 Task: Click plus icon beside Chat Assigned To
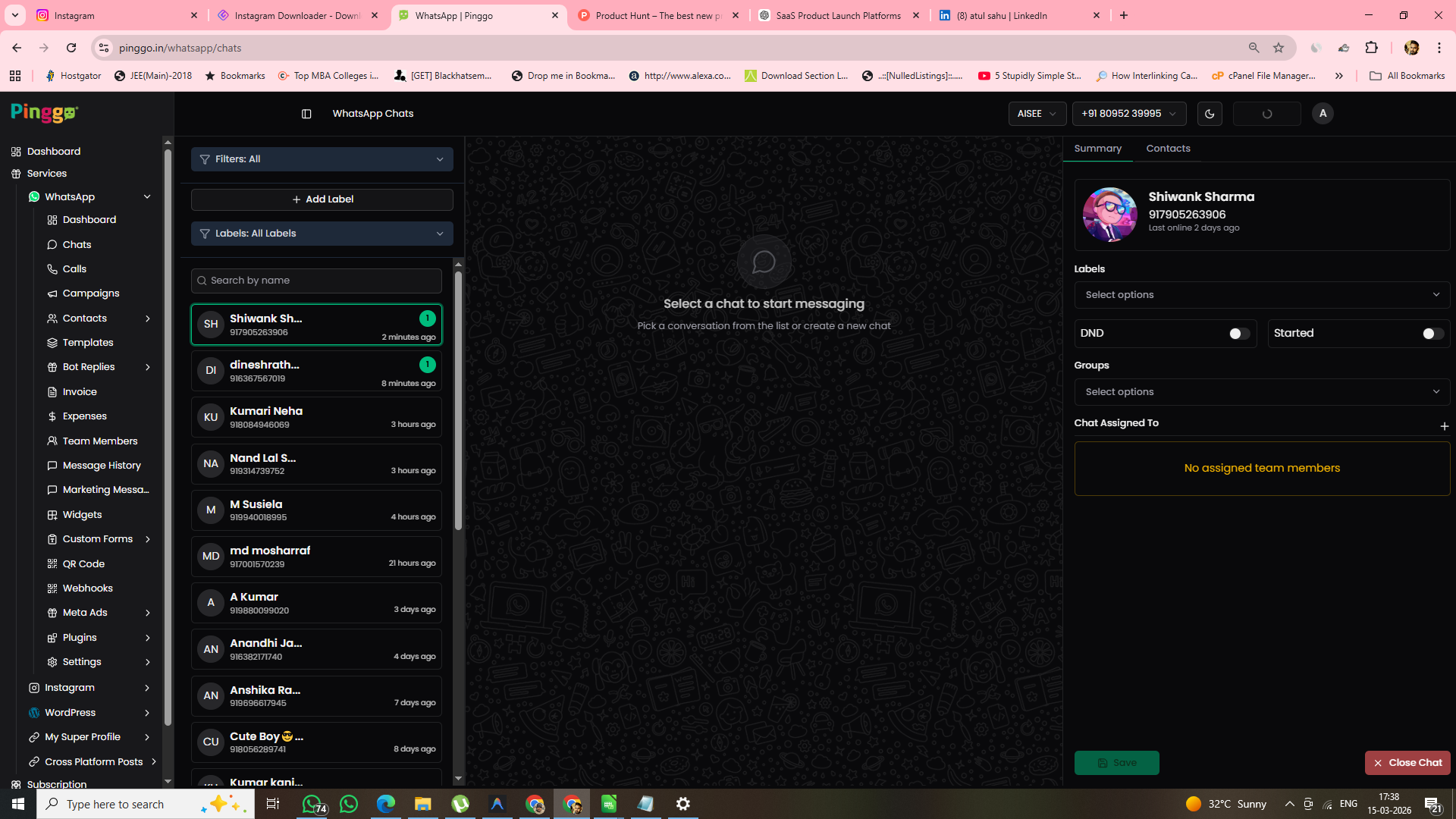1444,426
